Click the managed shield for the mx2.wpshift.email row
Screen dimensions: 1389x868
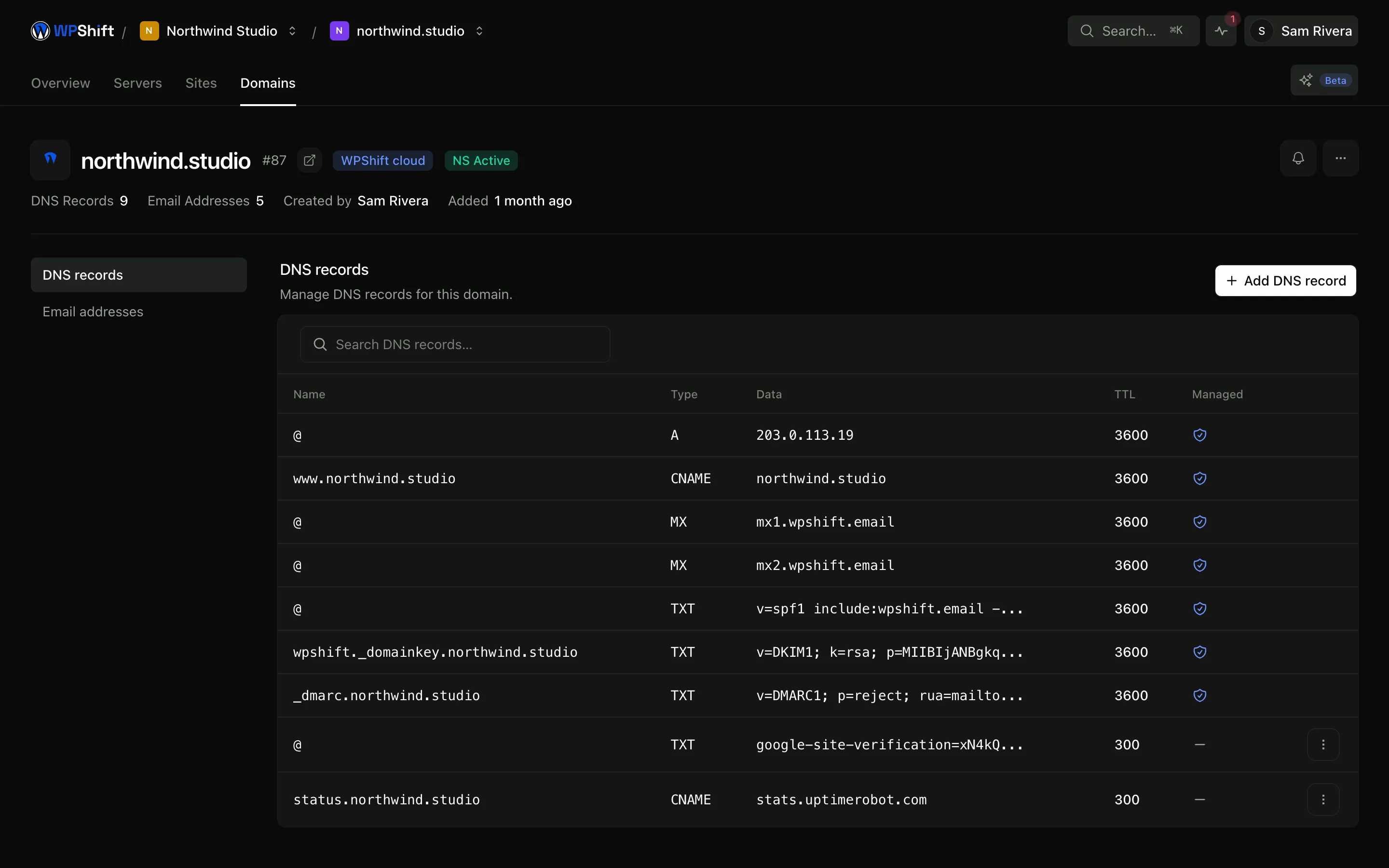coord(1199,566)
